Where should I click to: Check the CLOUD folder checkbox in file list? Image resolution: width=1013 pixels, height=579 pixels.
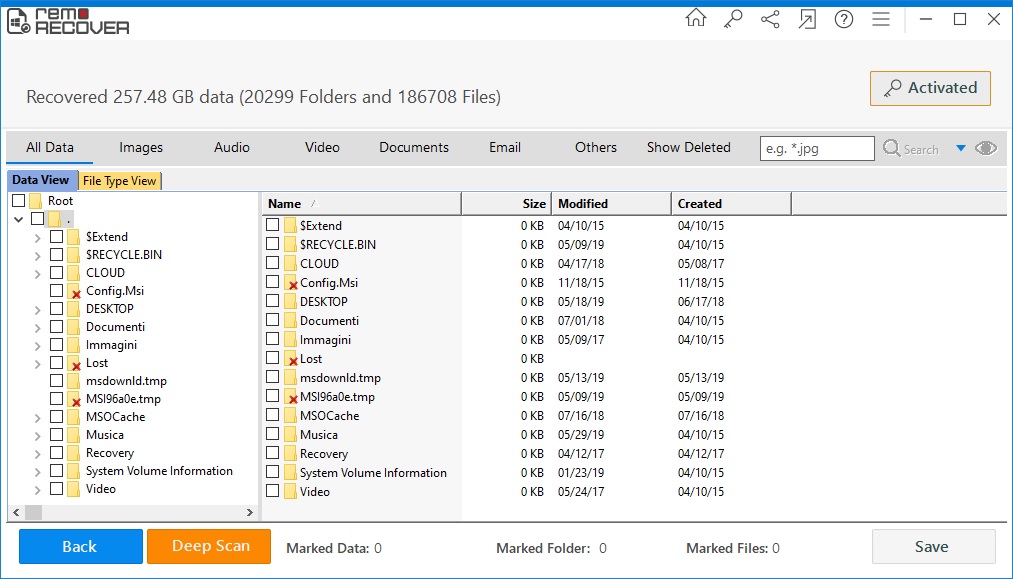pyautogui.click(x=273, y=263)
